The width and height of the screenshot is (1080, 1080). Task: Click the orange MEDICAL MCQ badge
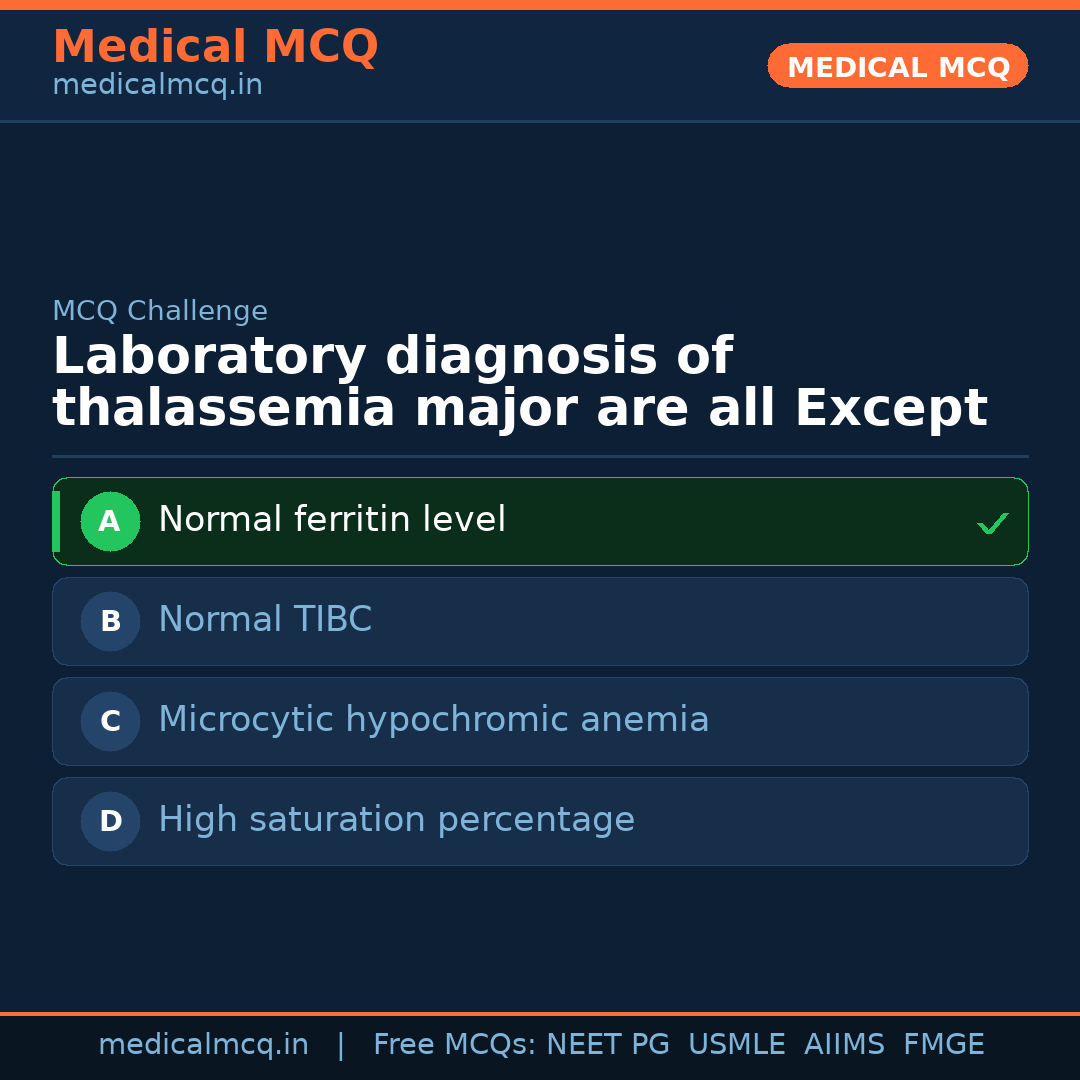point(897,66)
